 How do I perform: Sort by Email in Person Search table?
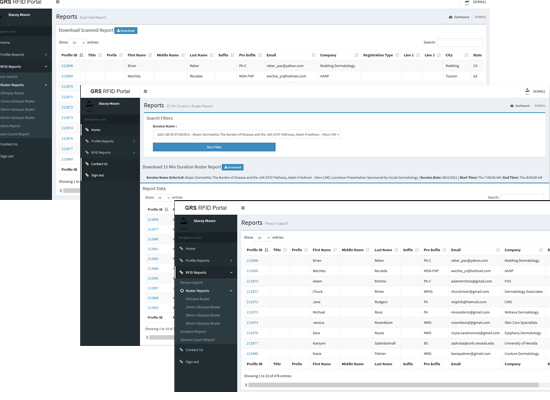click(498, 250)
